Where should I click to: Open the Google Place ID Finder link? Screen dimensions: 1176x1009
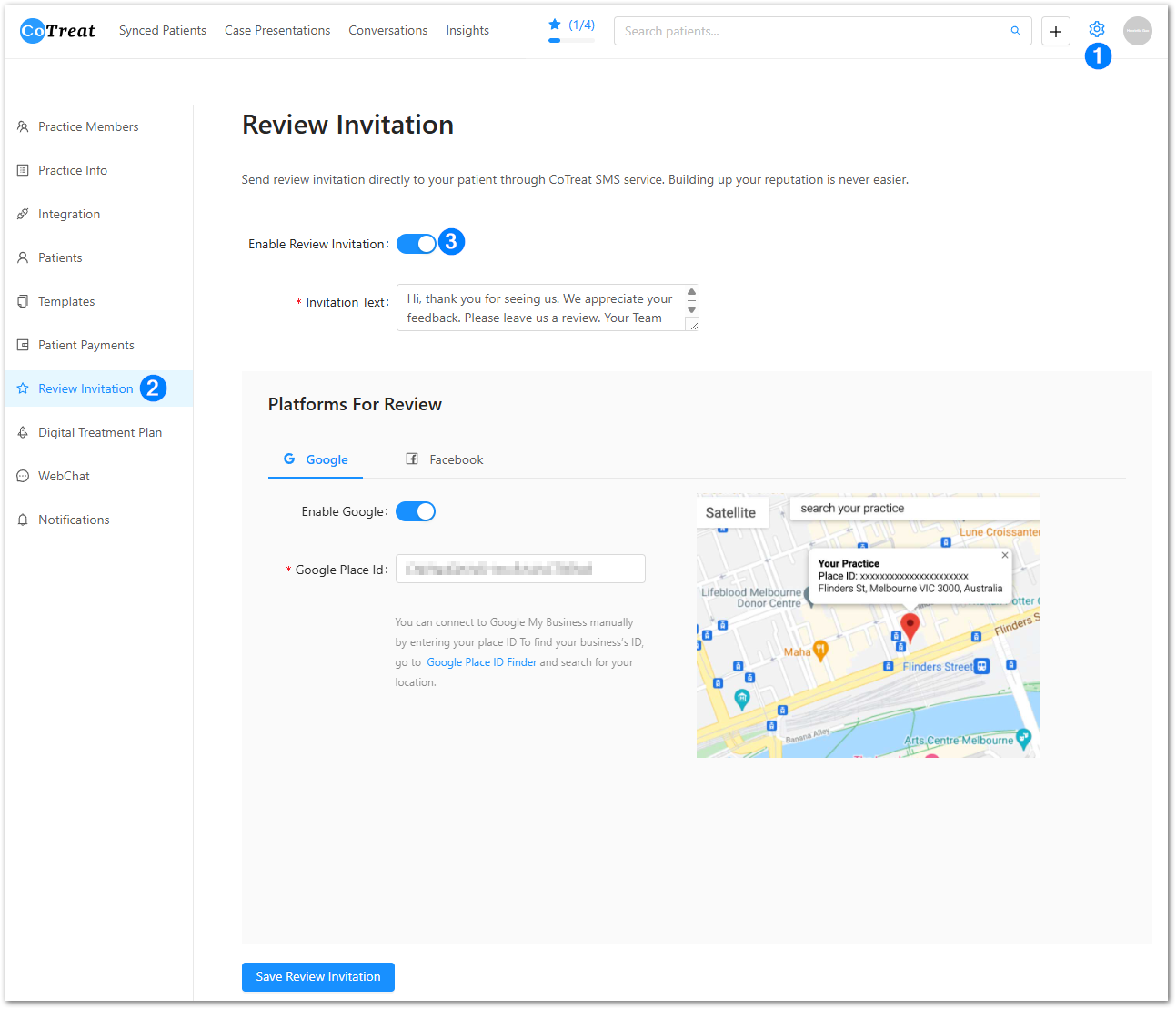click(481, 662)
